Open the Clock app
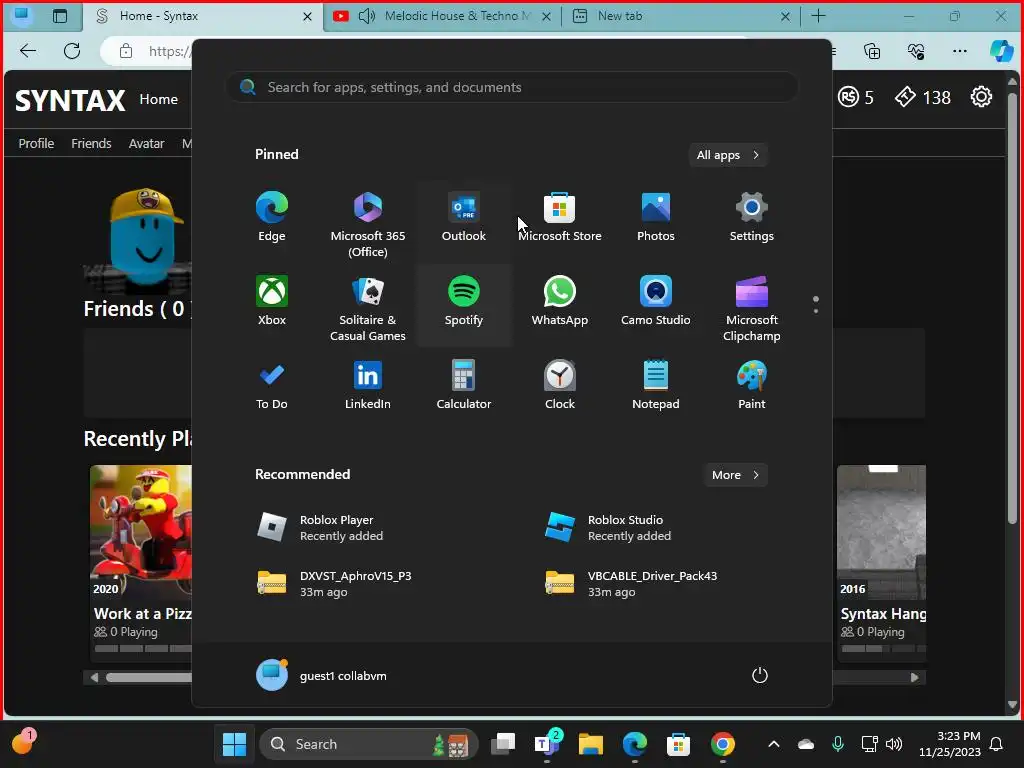Screen dimensions: 1024x768 click(560, 385)
